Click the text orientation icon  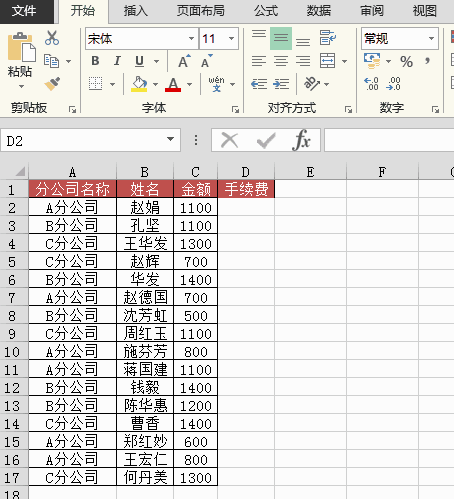[x=312, y=84]
